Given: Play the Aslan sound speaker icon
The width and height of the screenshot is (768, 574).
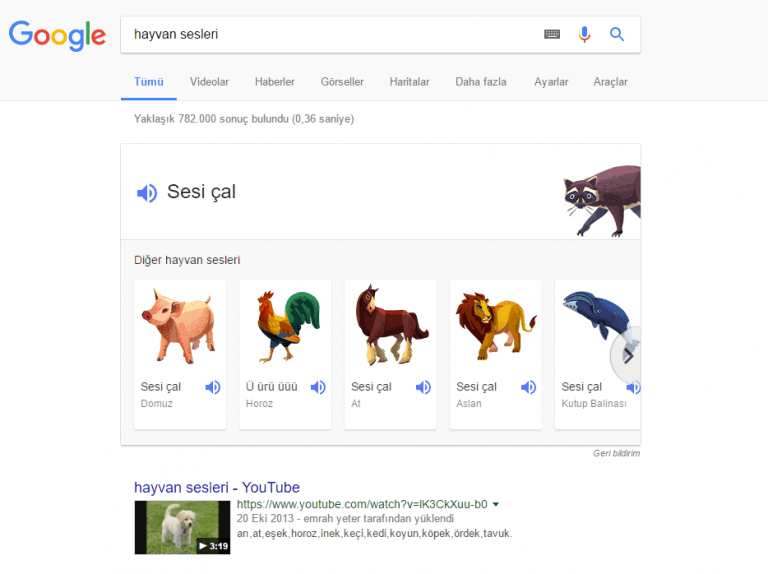Looking at the screenshot, I should 528,387.
